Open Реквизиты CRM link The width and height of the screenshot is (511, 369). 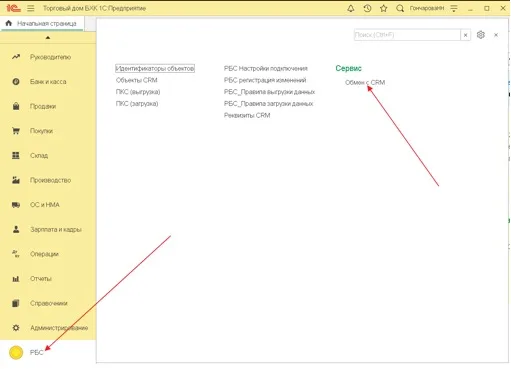coord(247,115)
